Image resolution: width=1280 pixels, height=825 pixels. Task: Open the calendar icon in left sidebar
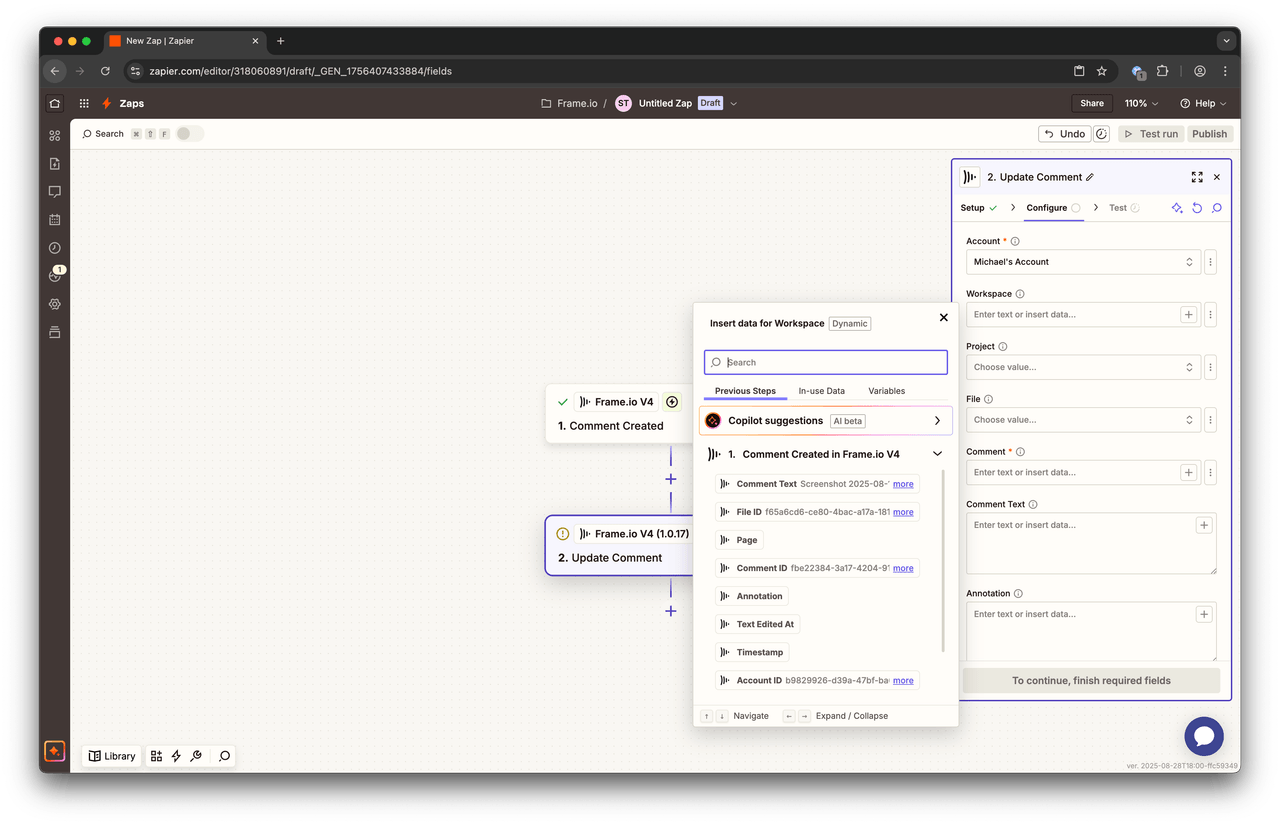coord(55,220)
